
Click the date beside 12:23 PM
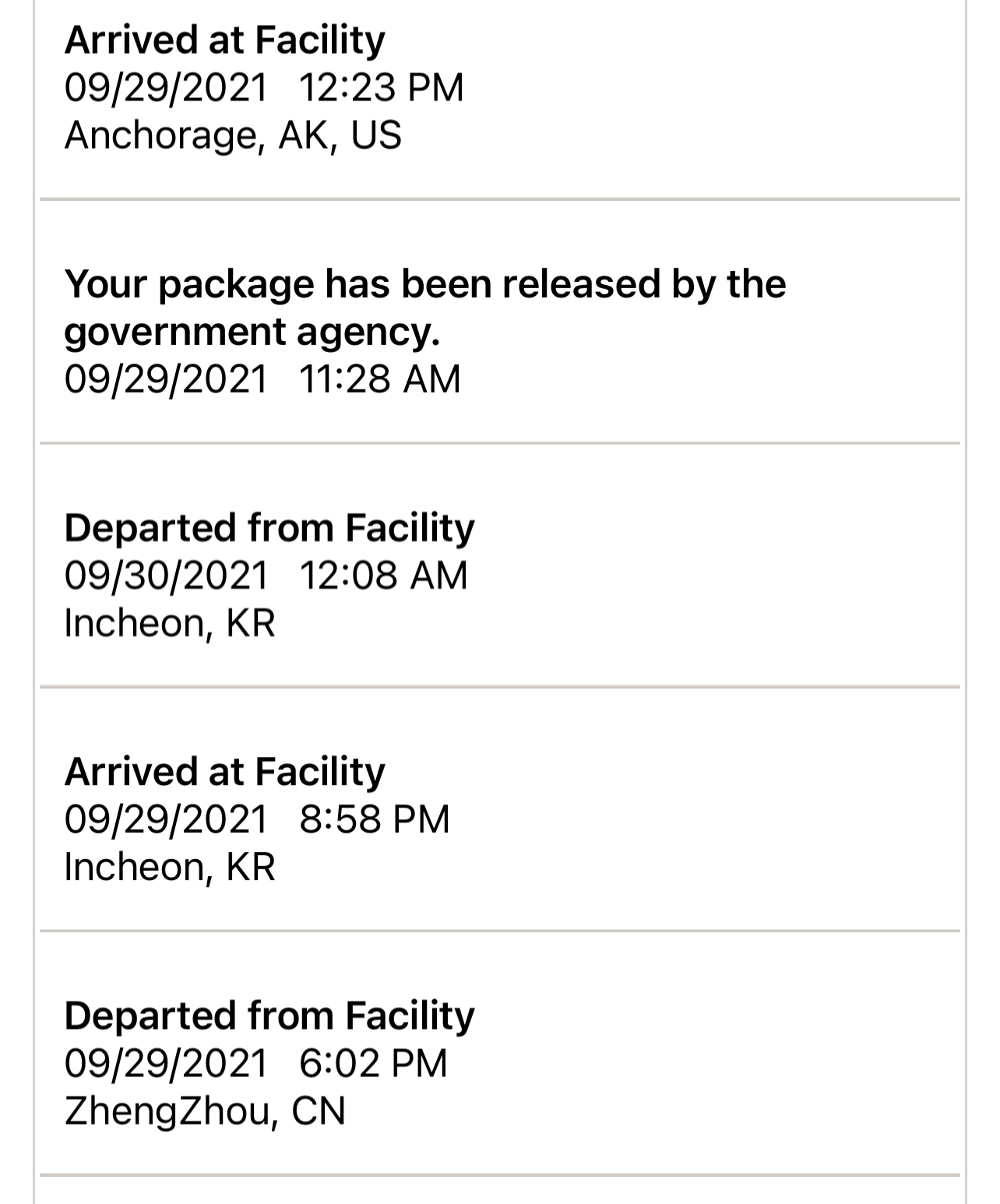pos(166,87)
